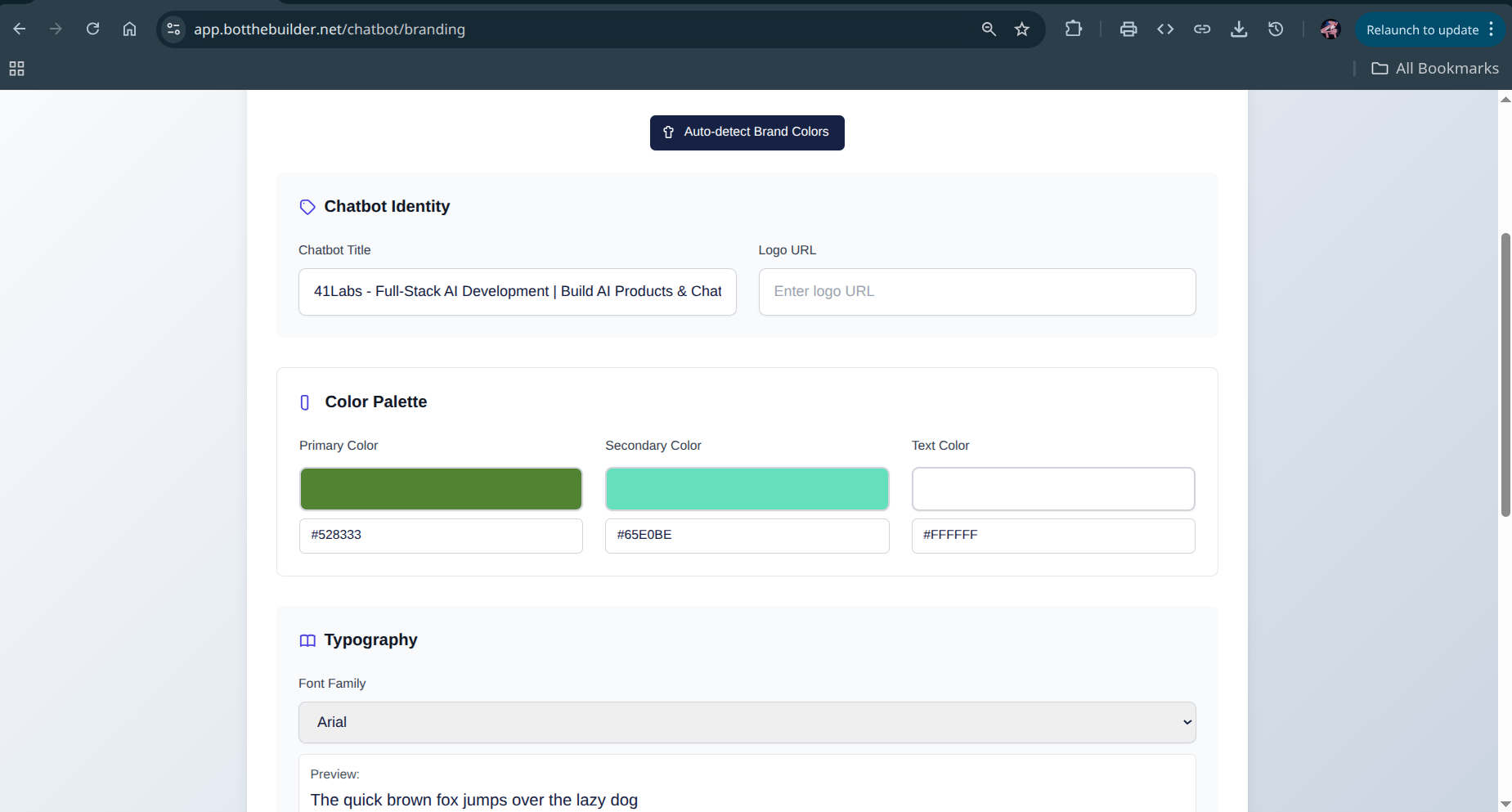The height and width of the screenshot is (812, 1512).
Task: Click the Text Color hex field #FFFFFF
Action: click(x=1053, y=536)
